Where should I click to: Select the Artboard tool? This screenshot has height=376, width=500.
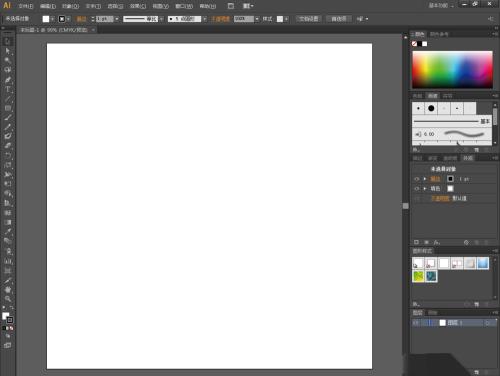[x=8, y=270]
